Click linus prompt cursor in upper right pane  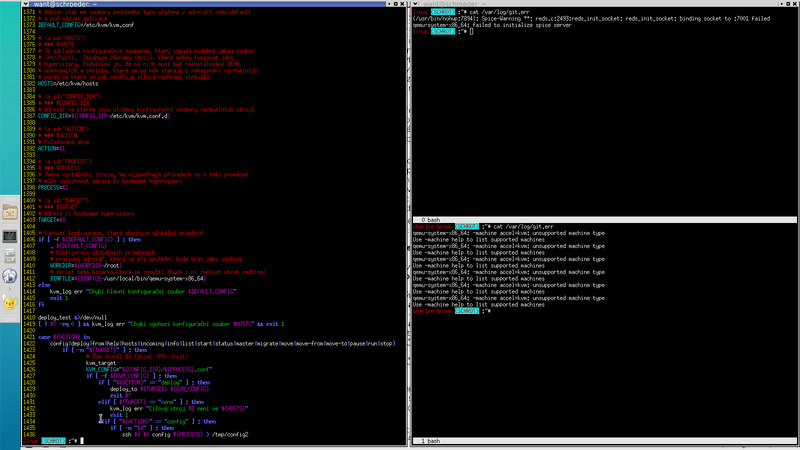tap(471, 32)
